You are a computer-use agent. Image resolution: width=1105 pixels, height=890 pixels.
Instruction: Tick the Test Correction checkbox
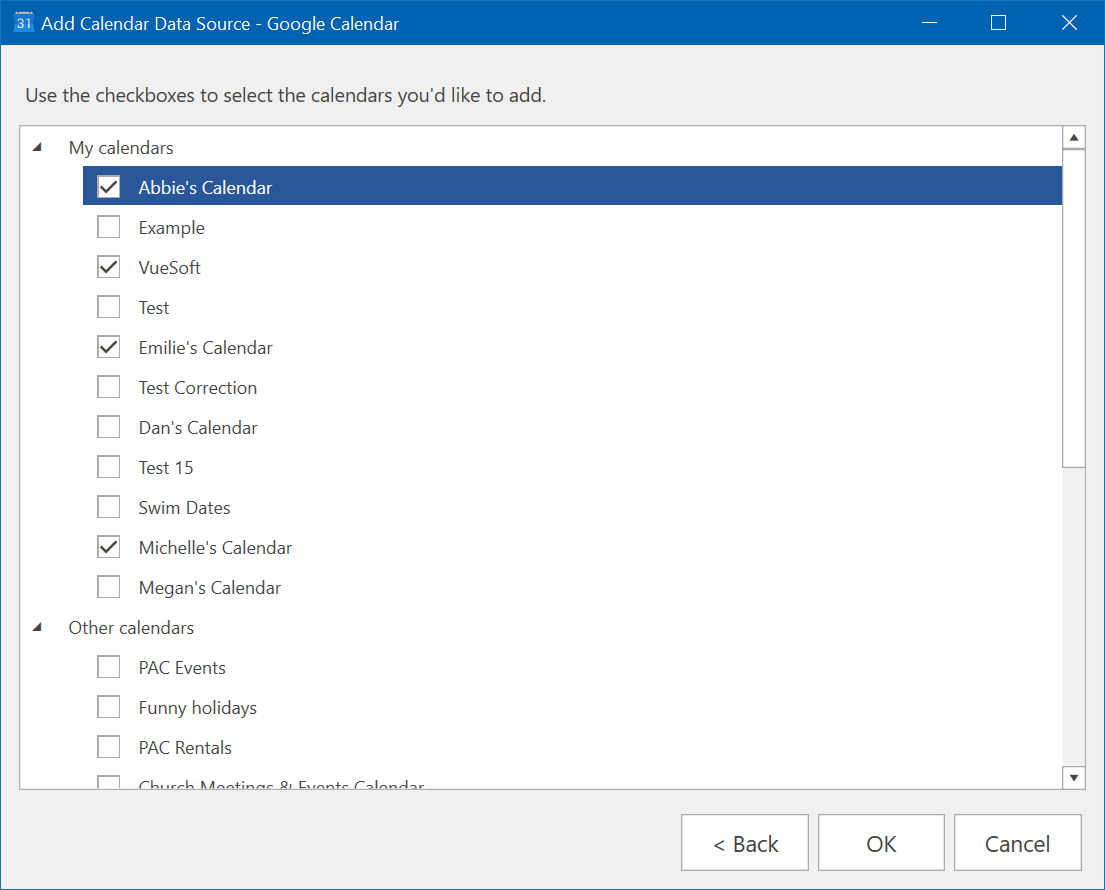109,387
